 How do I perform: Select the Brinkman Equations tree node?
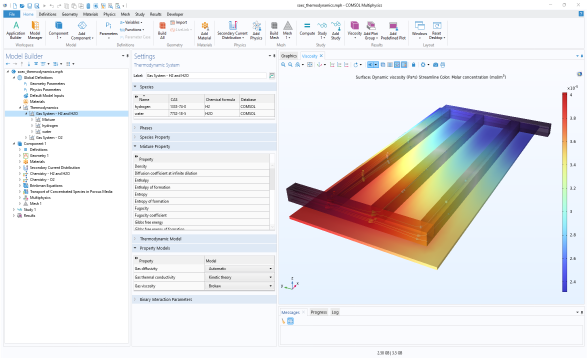[46, 186]
